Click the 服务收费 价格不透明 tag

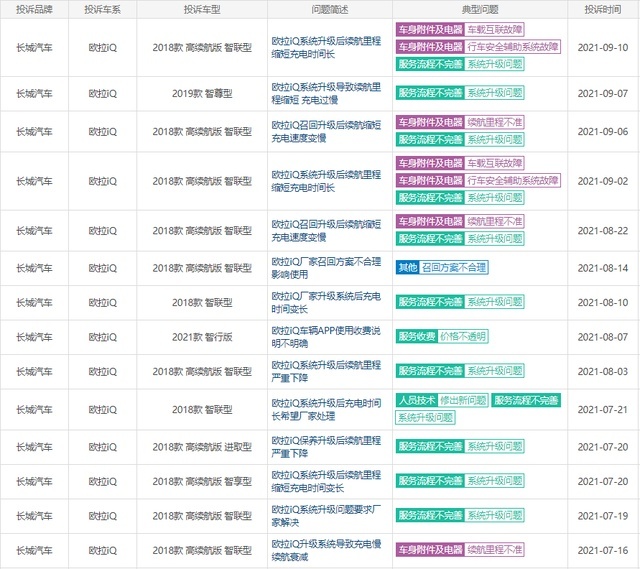(442, 336)
